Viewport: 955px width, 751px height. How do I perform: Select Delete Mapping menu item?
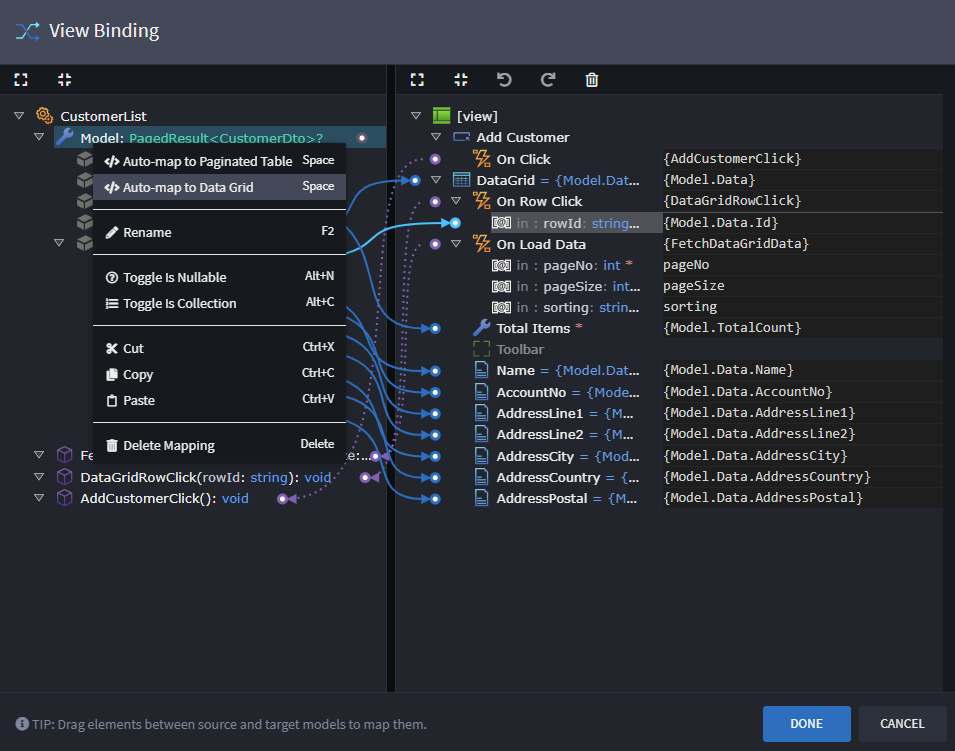pos(219,445)
